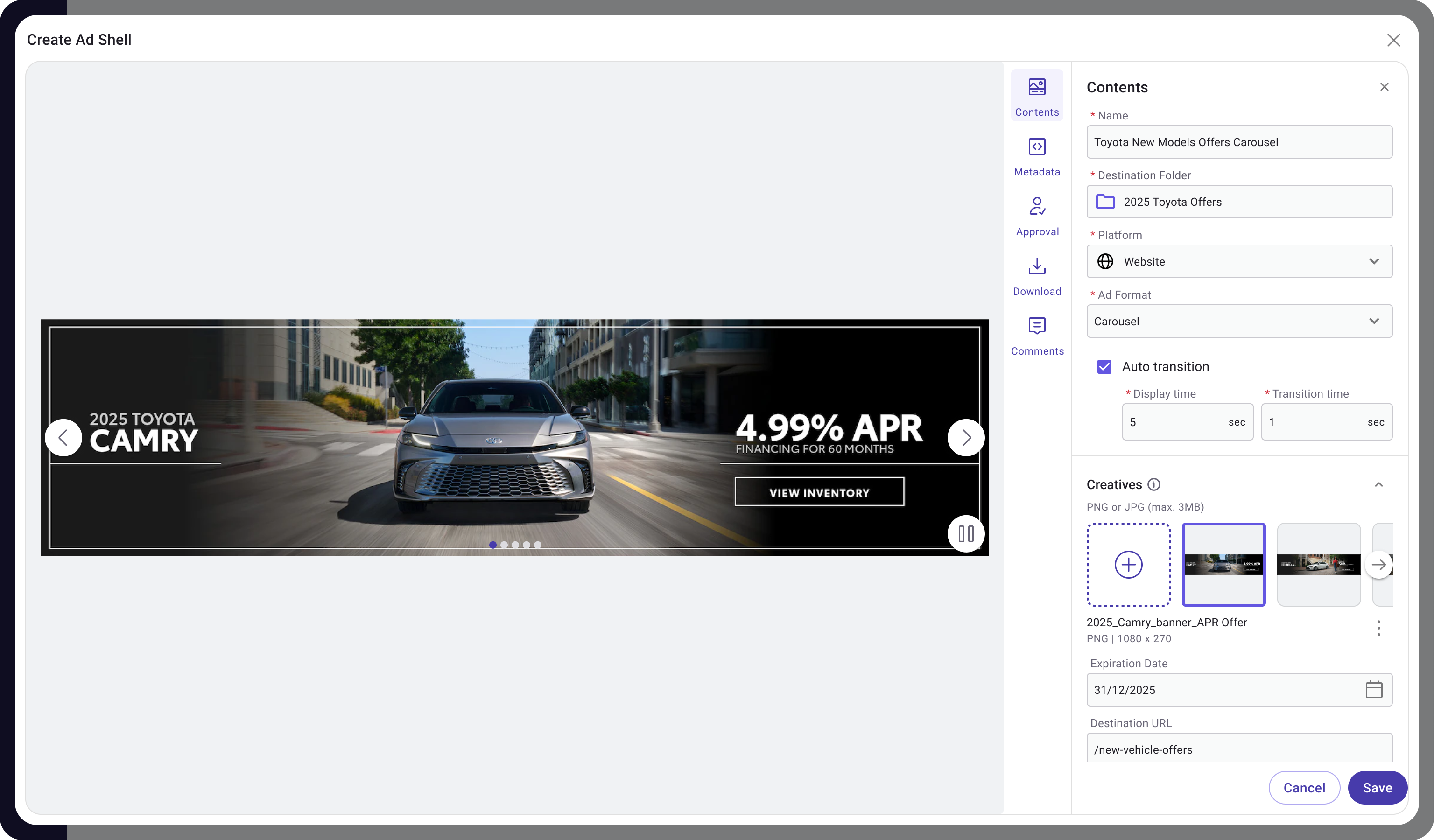The width and height of the screenshot is (1434, 840).
Task: Switch to the Contents tab
Action: (1037, 96)
